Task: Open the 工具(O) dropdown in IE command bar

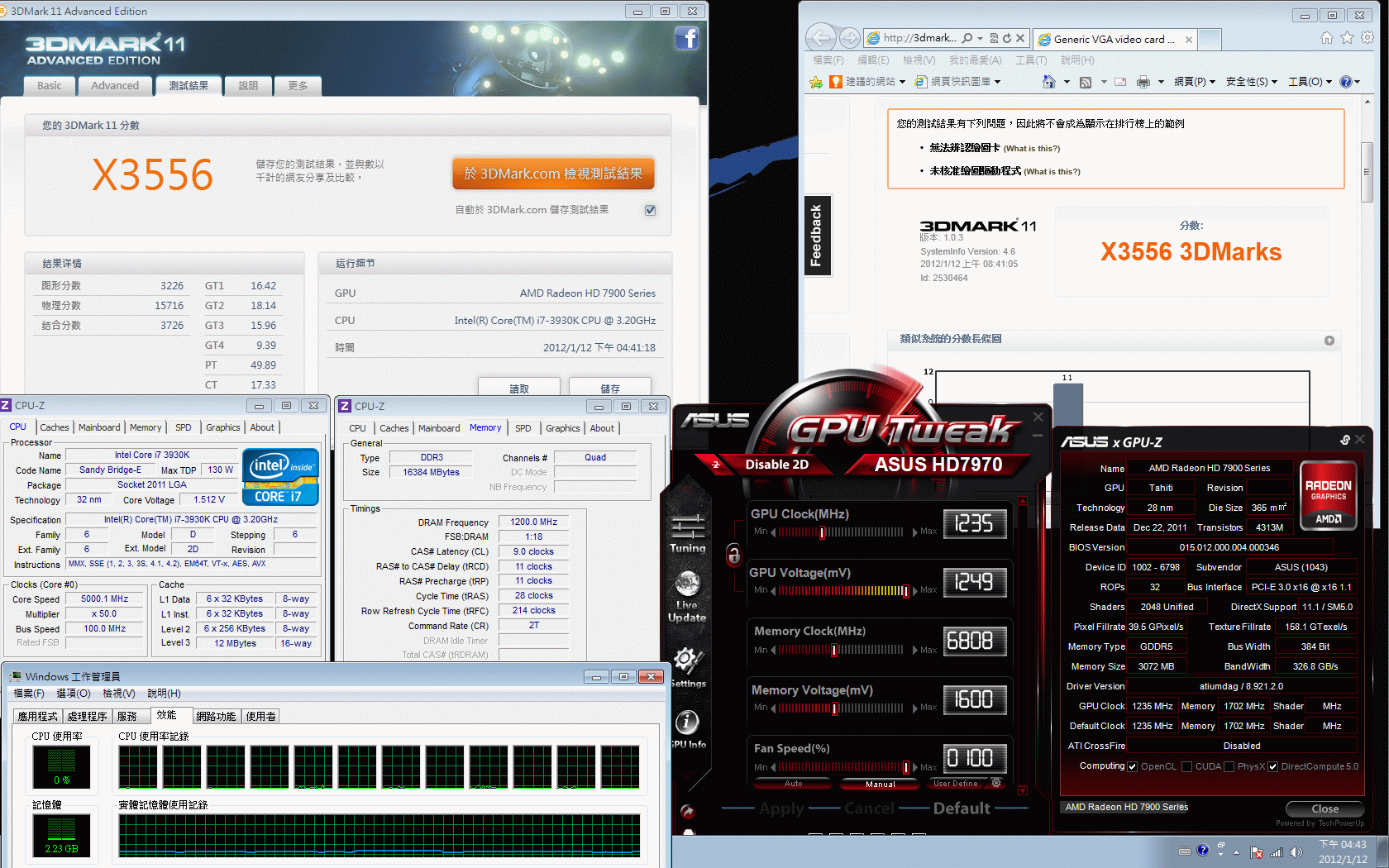Action: click(1310, 82)
